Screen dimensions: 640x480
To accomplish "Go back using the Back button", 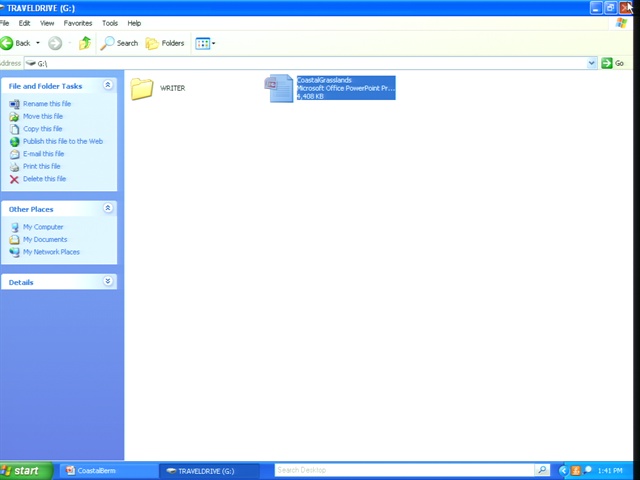I will [16, 43].
